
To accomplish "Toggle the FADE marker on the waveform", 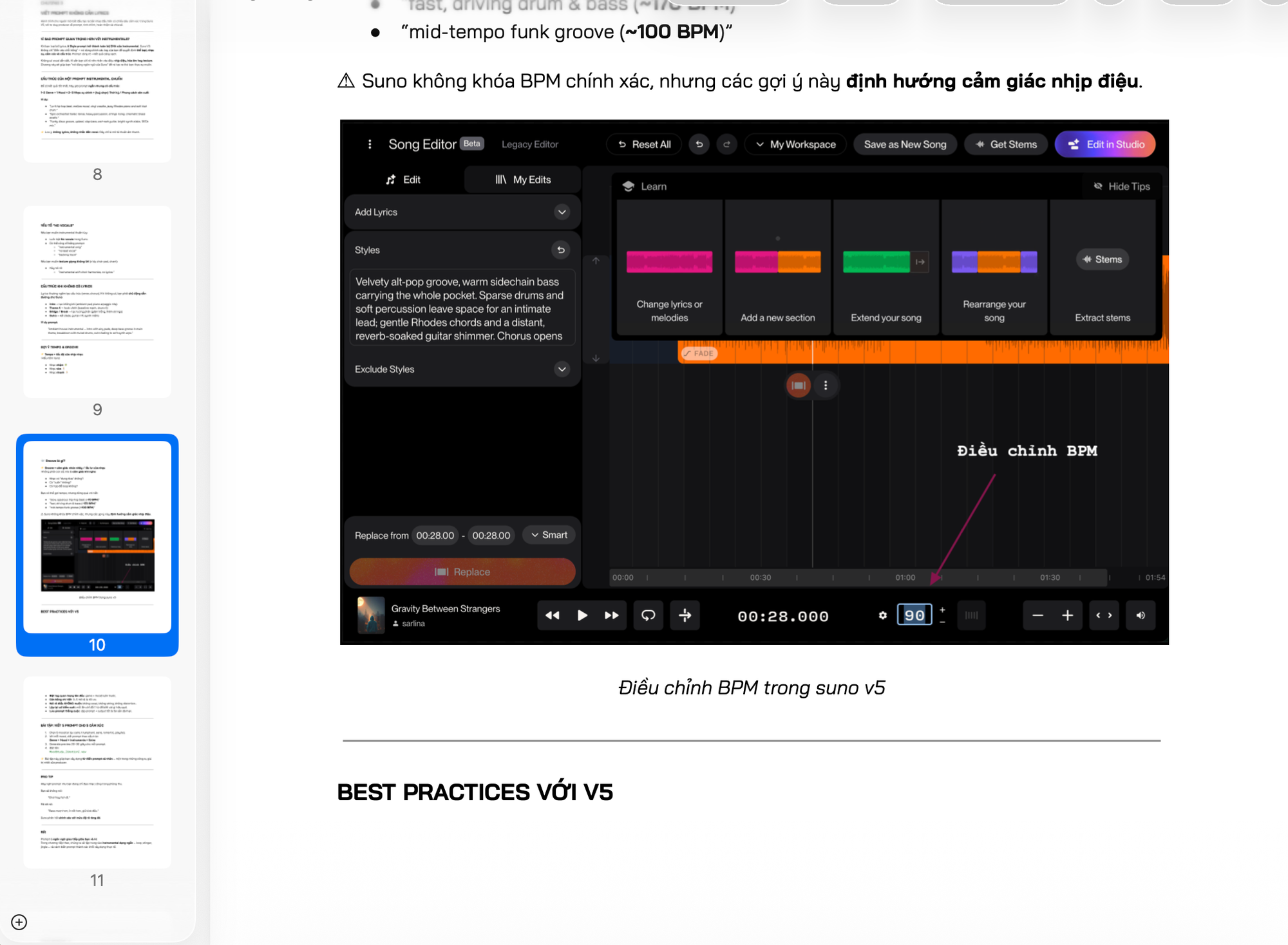I will tap(699, 353).
